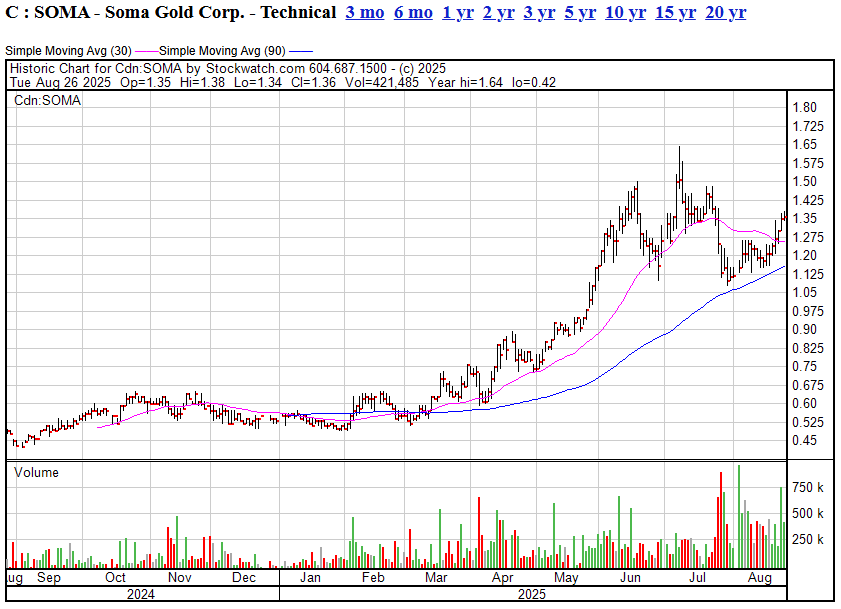The image size is (841, 609).
Task: Click the 'Vol=421,485' value in header
Action: (x=382, y=83)
